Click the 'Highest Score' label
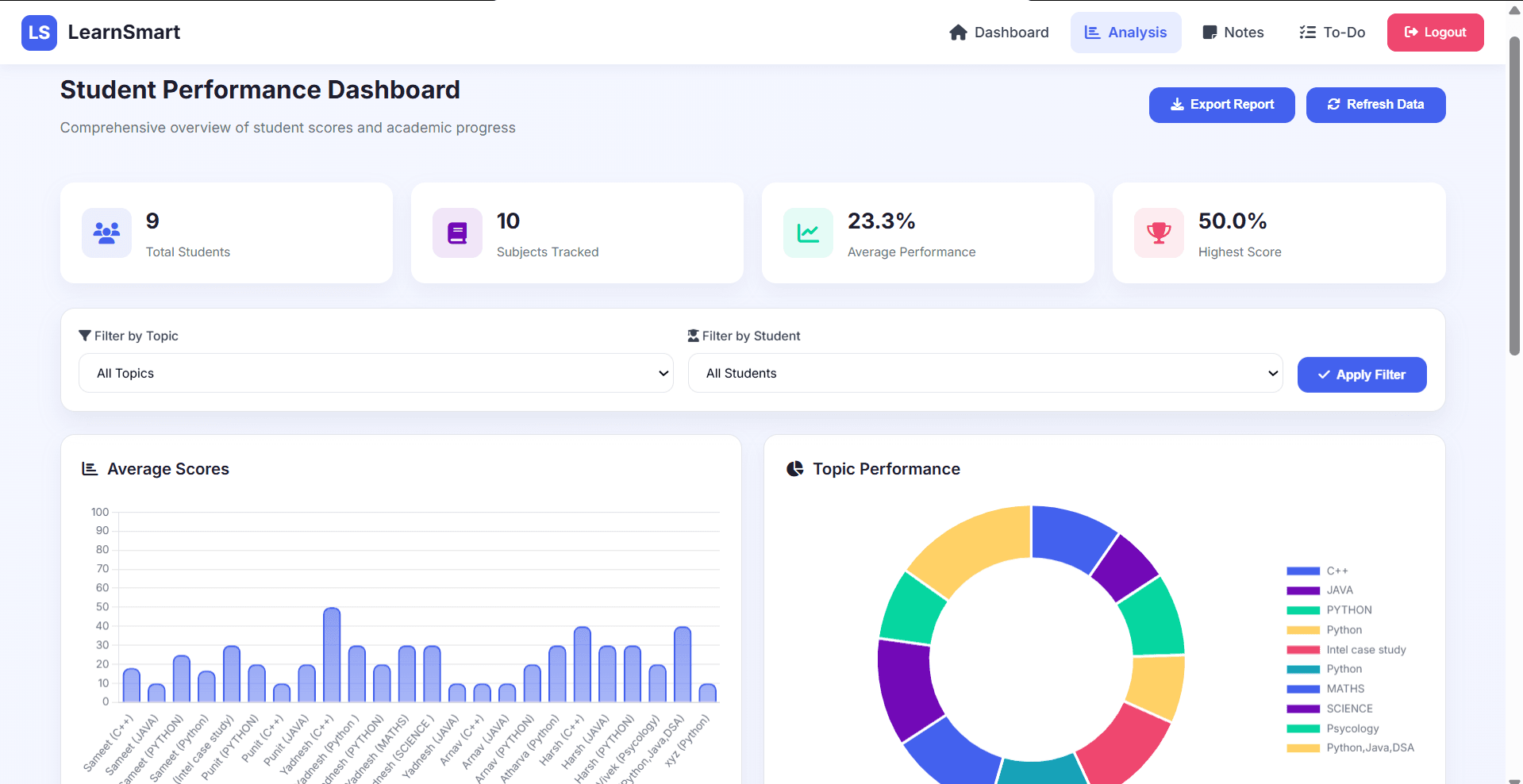The height and width of the screenshot is (784, 1523). 1240,252
